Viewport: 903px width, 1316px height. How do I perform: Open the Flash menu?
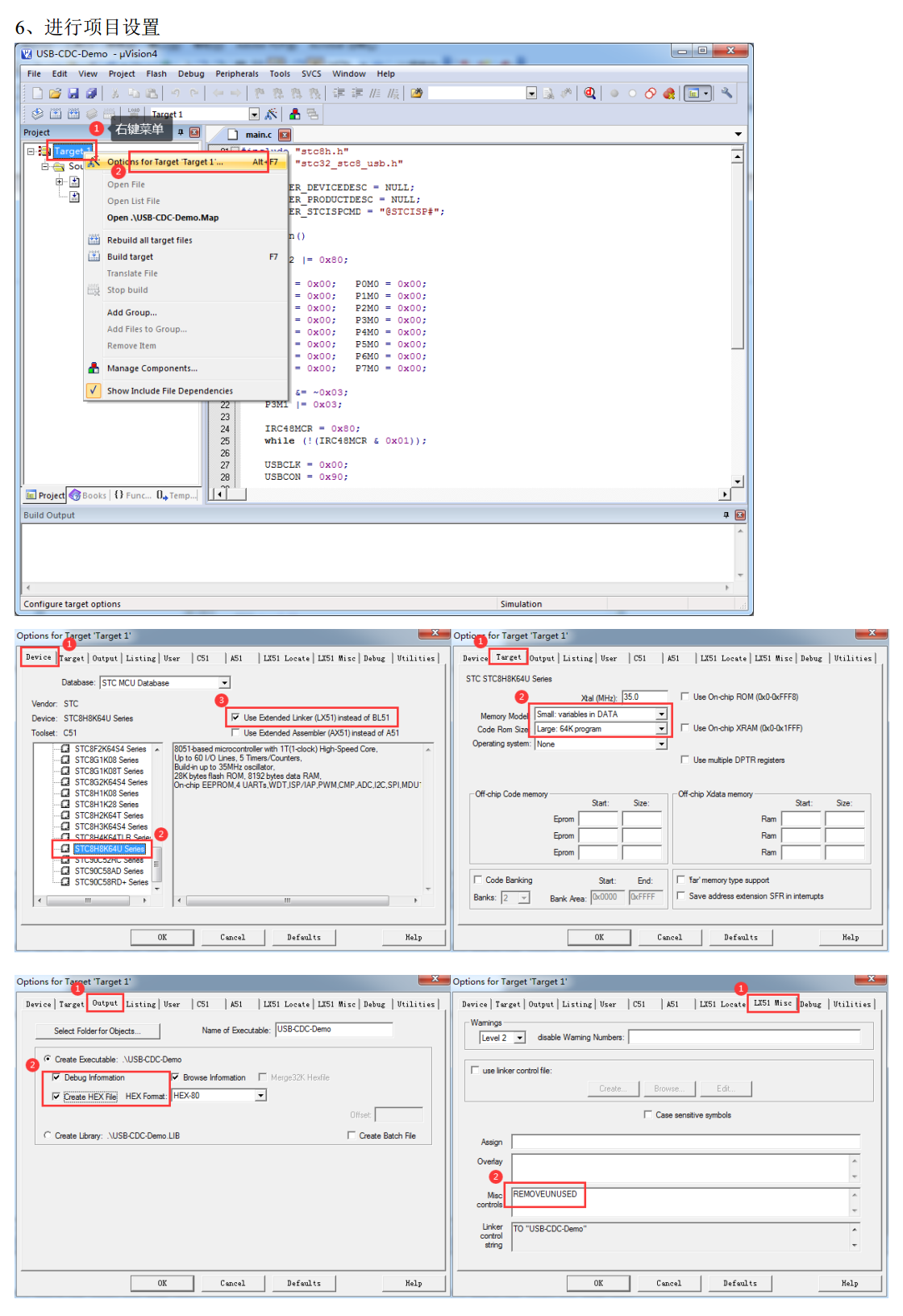[x=156, y=73]
